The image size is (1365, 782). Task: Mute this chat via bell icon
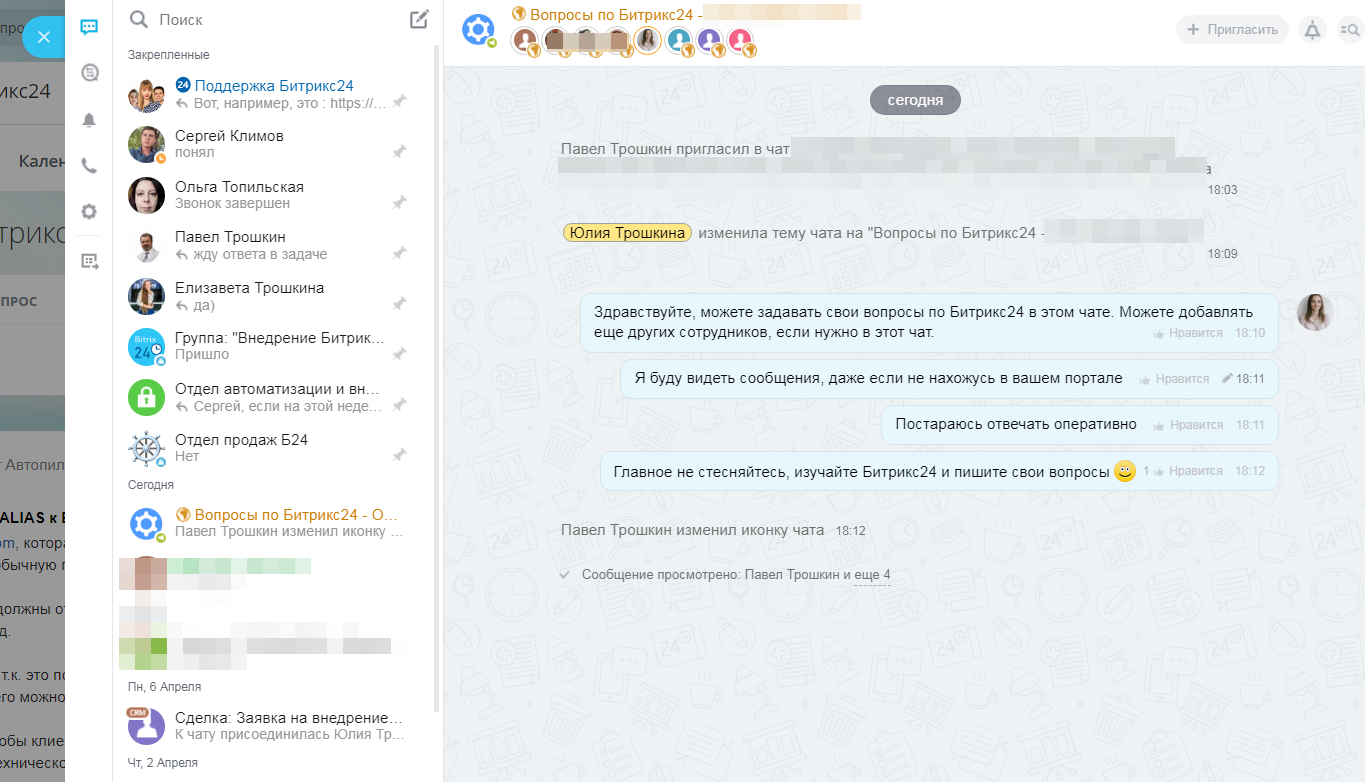(1311, 31)
